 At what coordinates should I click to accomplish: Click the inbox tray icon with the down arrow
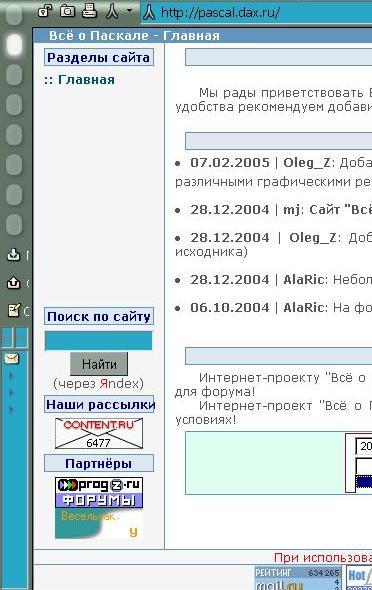(x=14, y=255)
